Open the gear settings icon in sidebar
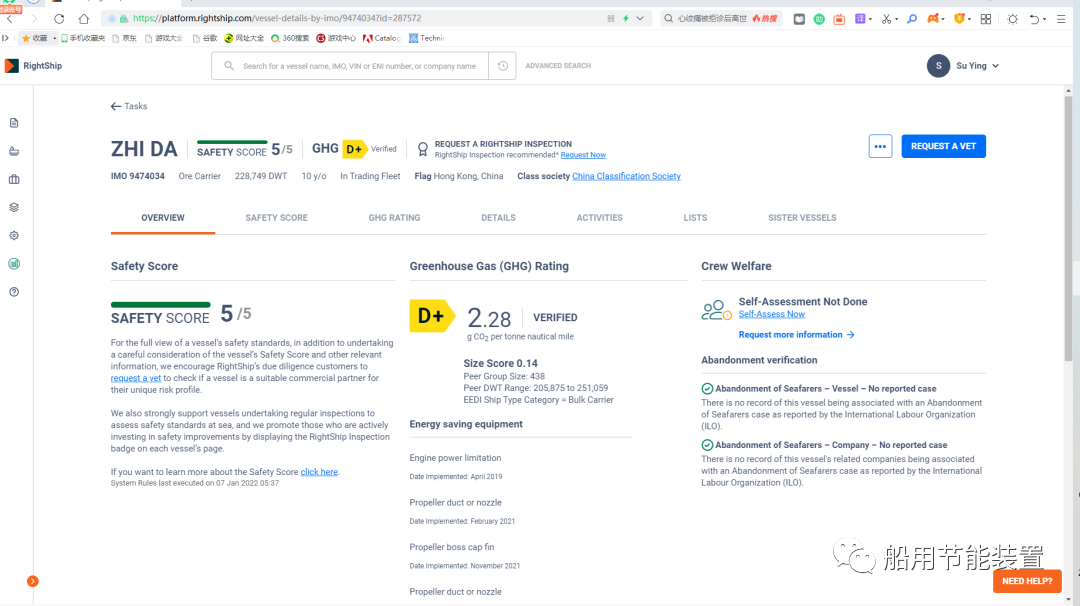Screen dimensions: 1080x606 [14, 236]
